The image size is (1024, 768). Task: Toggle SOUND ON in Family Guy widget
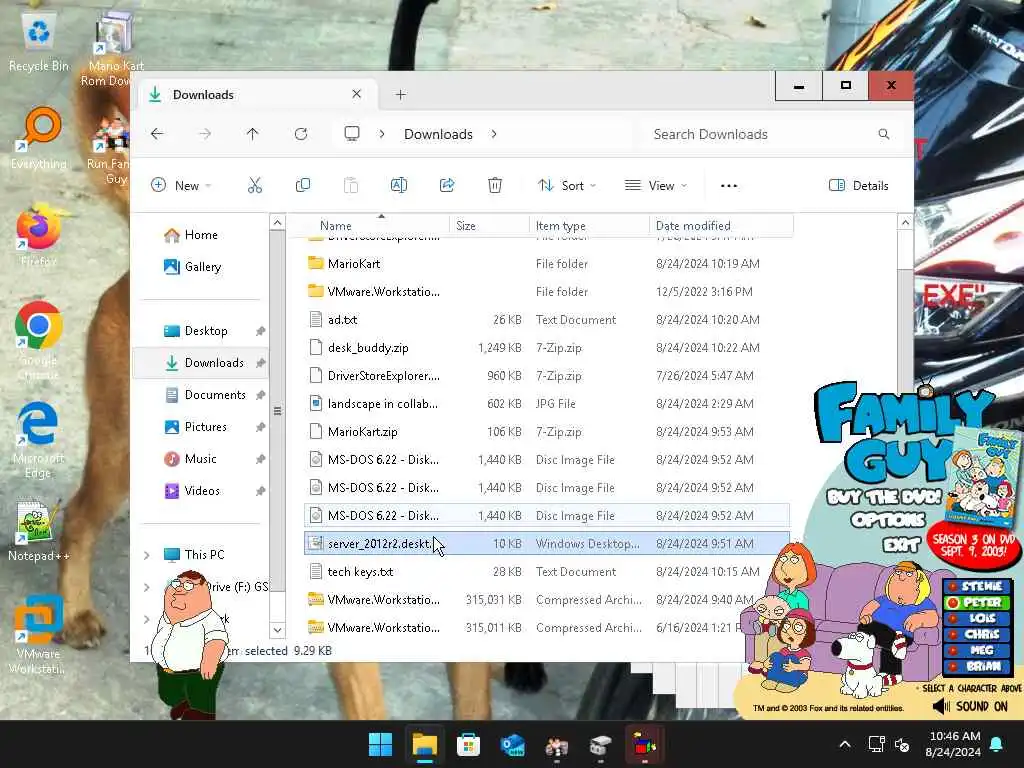click(970, 707)
